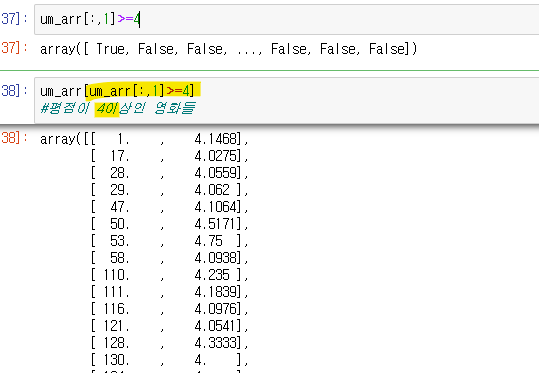Select the input prompt label 37
539x373 pixels.
[14, 19]
